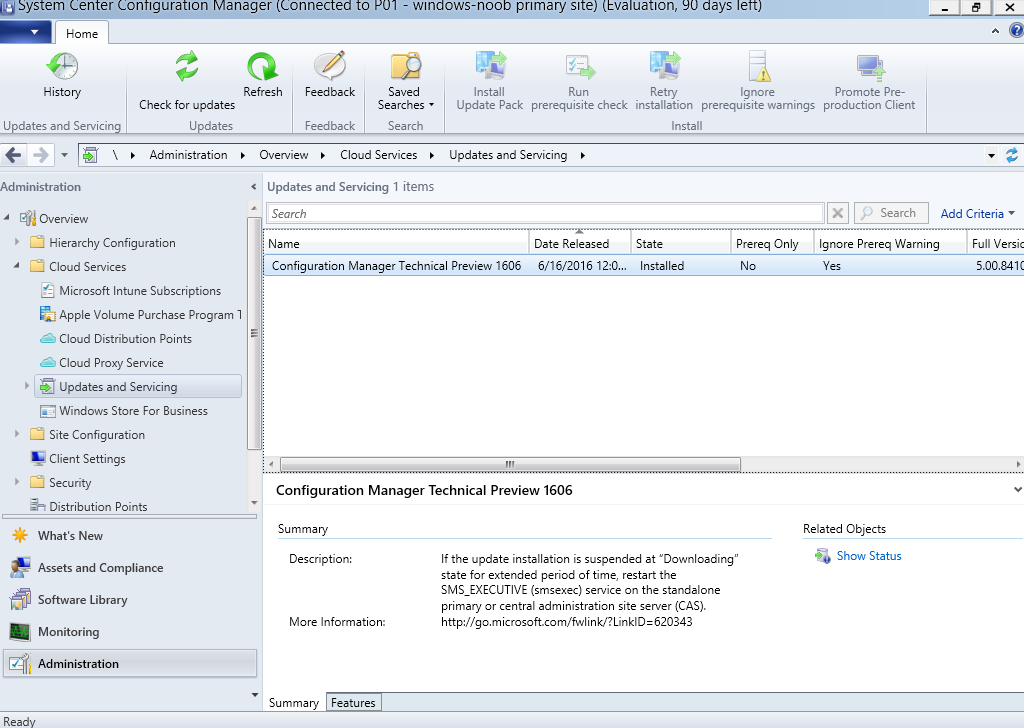Sort by the Date Released column header
Viewport: 1024px width, 728px height.
580,243
